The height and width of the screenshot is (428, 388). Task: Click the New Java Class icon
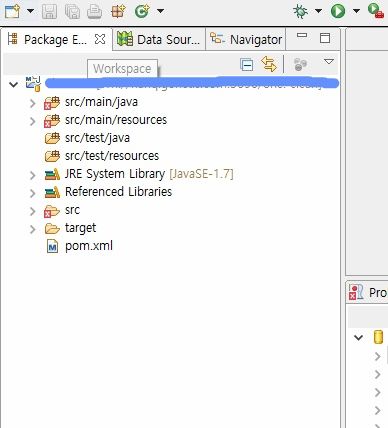(x=142, y=11)
